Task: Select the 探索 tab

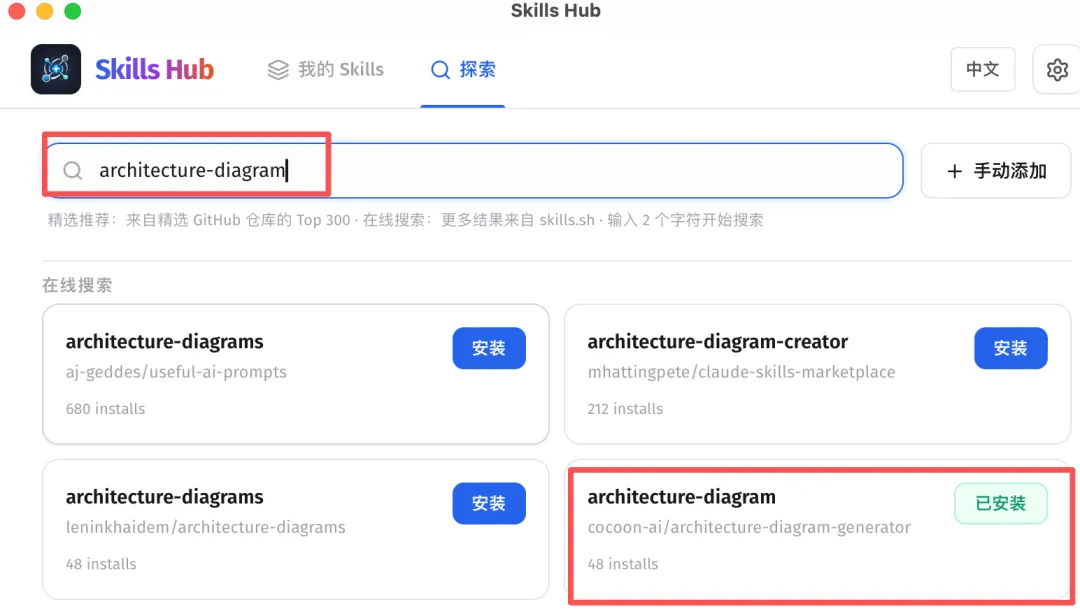Action: [x=462, y=69]
